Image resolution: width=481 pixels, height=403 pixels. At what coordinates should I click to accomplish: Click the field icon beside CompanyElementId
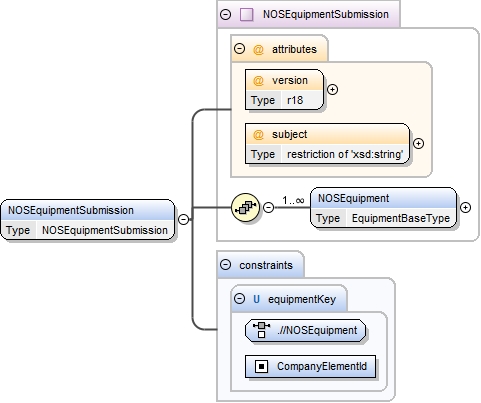(x=262, y=367)
